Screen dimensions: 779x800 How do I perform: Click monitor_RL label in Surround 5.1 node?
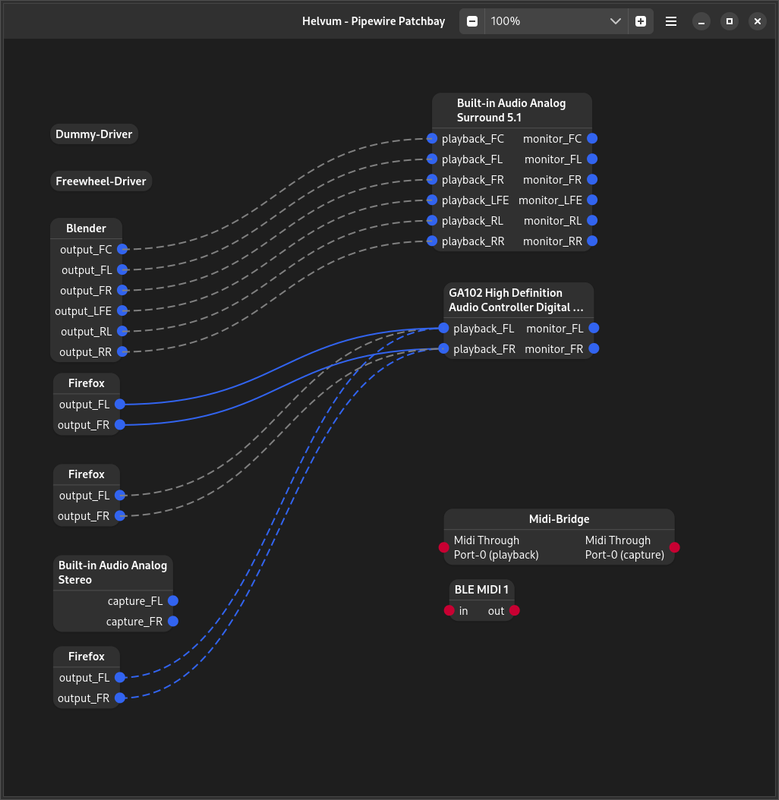552,220
